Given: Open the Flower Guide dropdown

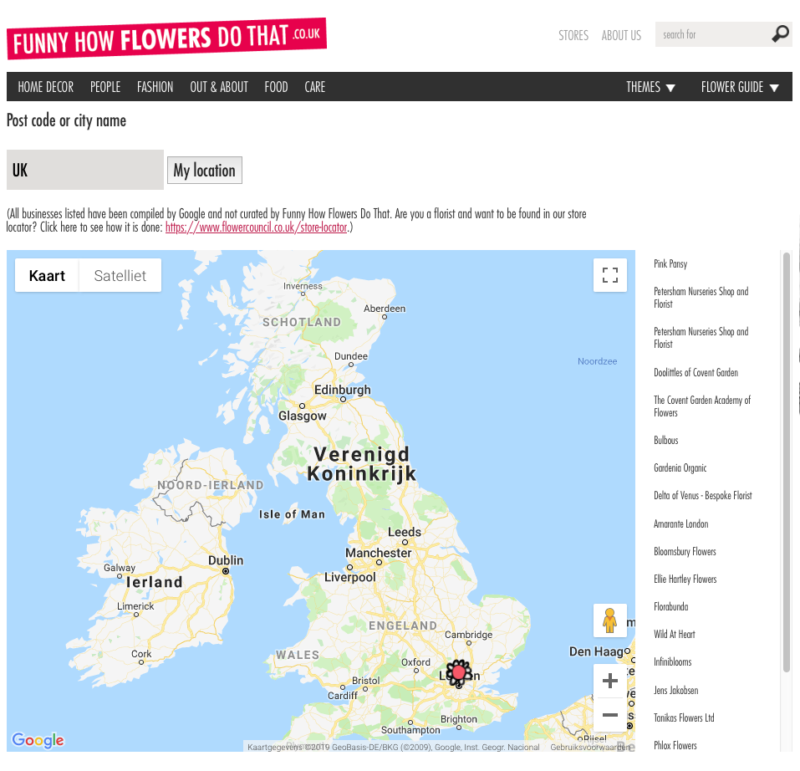Looking at the screenshot, I should coord(739,87).
